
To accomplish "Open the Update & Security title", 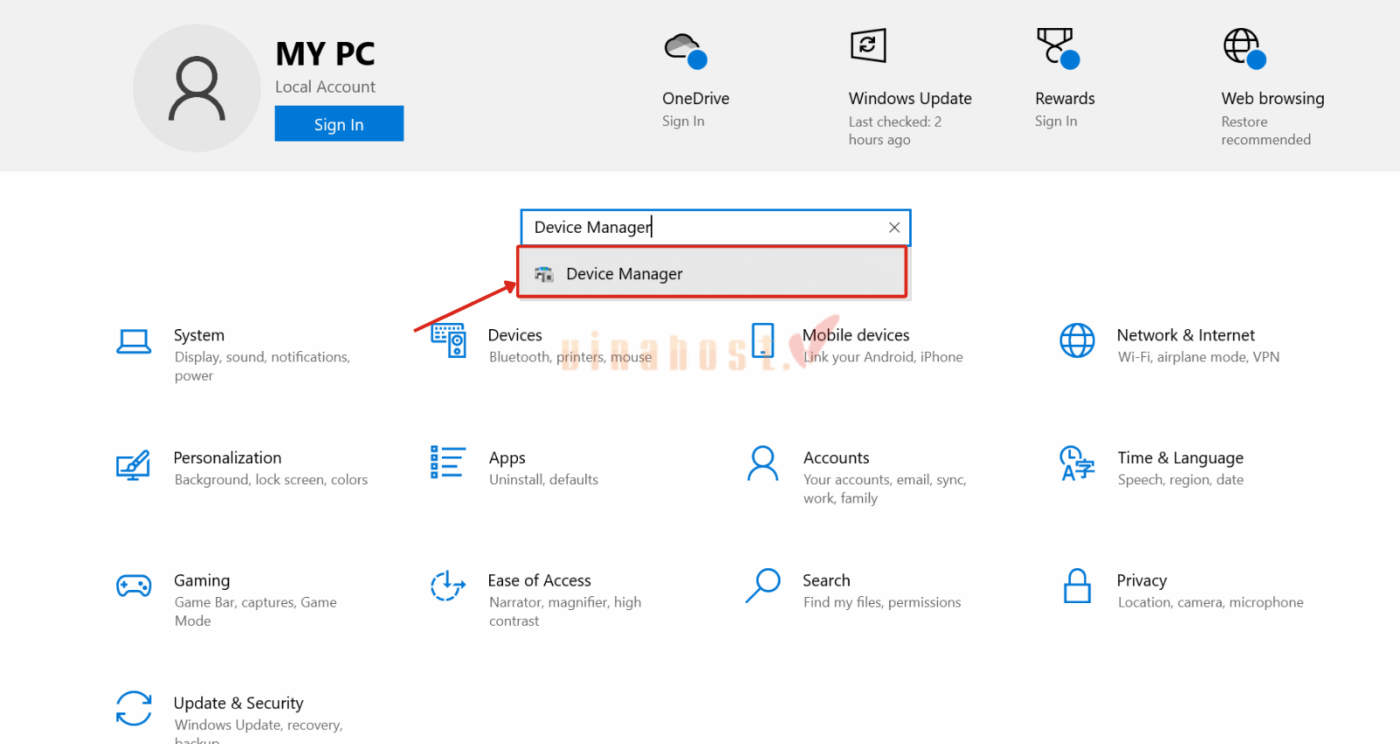I will (238, 703).
